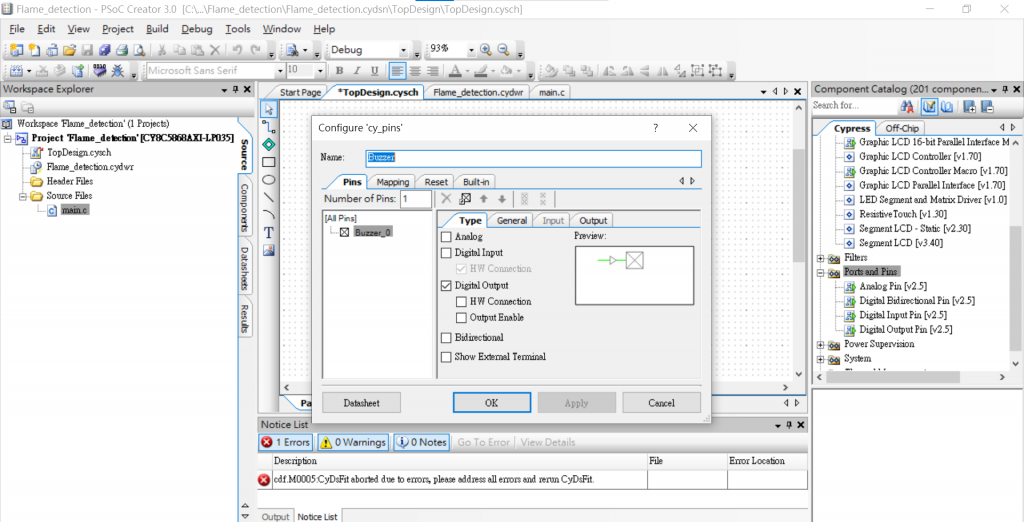Screen dimensions: 1024x522
Task: Enable the Digital Input checkbox
Action: click(446, 252)
